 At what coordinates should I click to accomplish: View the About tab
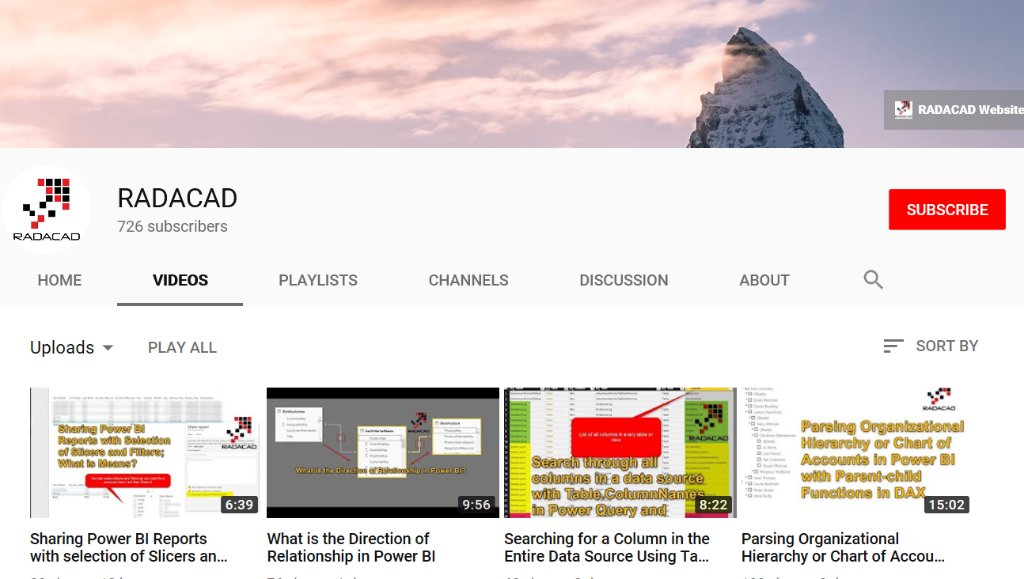click(764, 280)
